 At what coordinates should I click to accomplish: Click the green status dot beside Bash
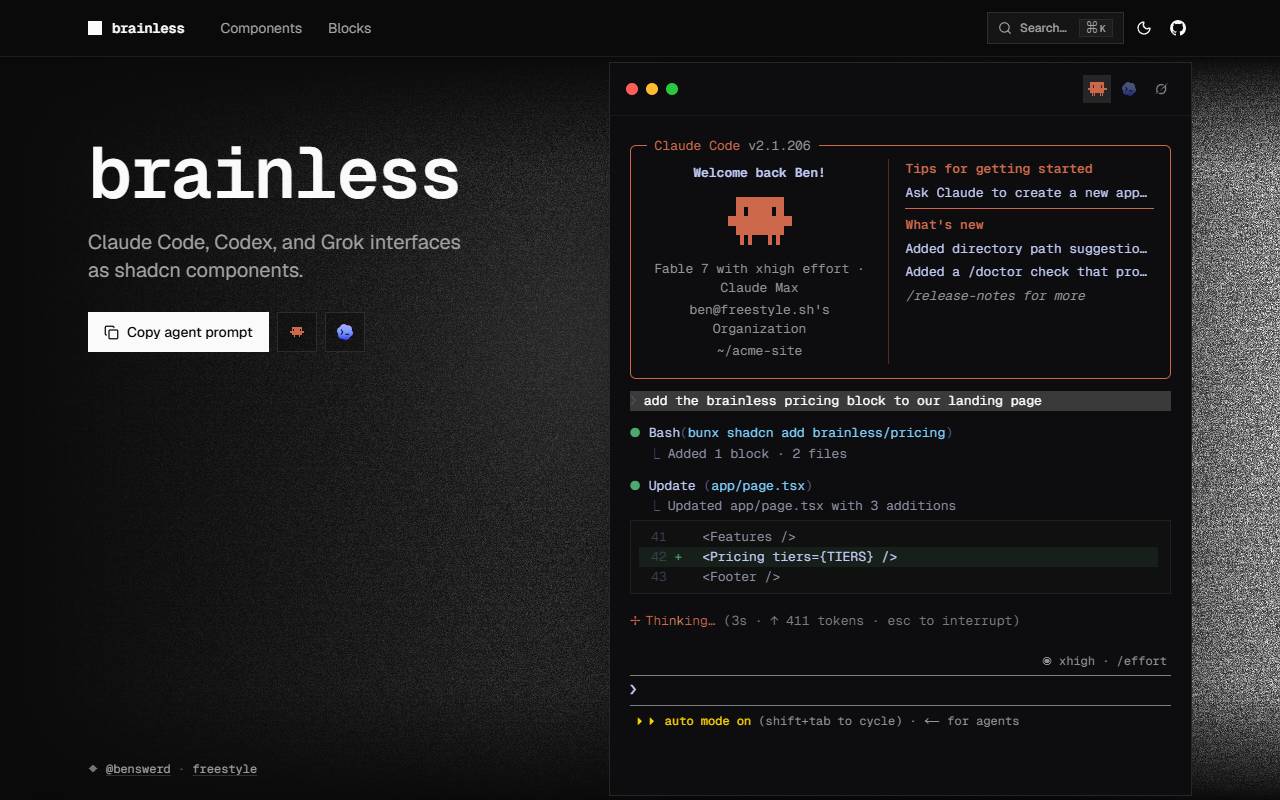(635, 433)
